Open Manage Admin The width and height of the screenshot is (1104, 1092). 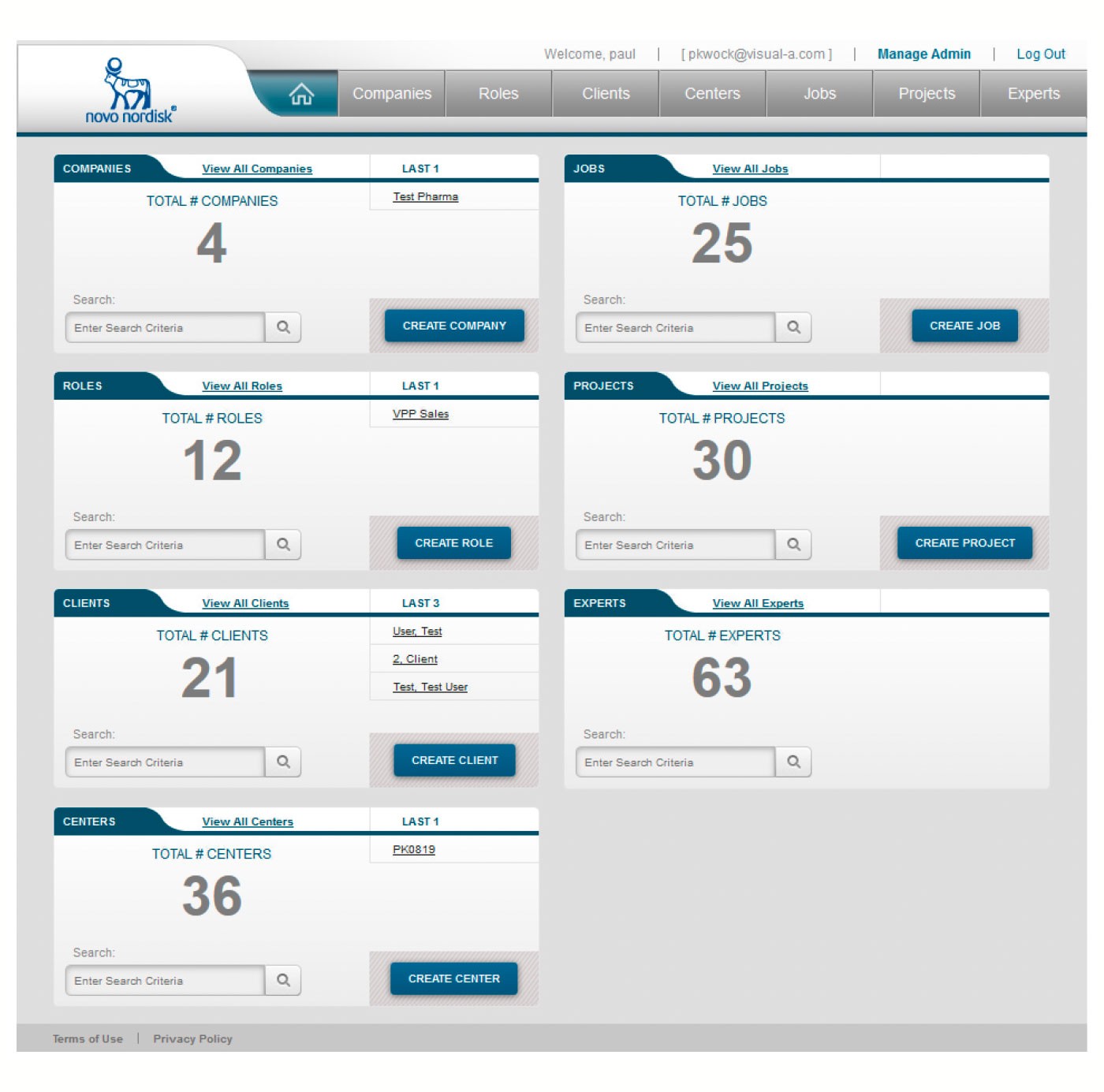(923, 54)
